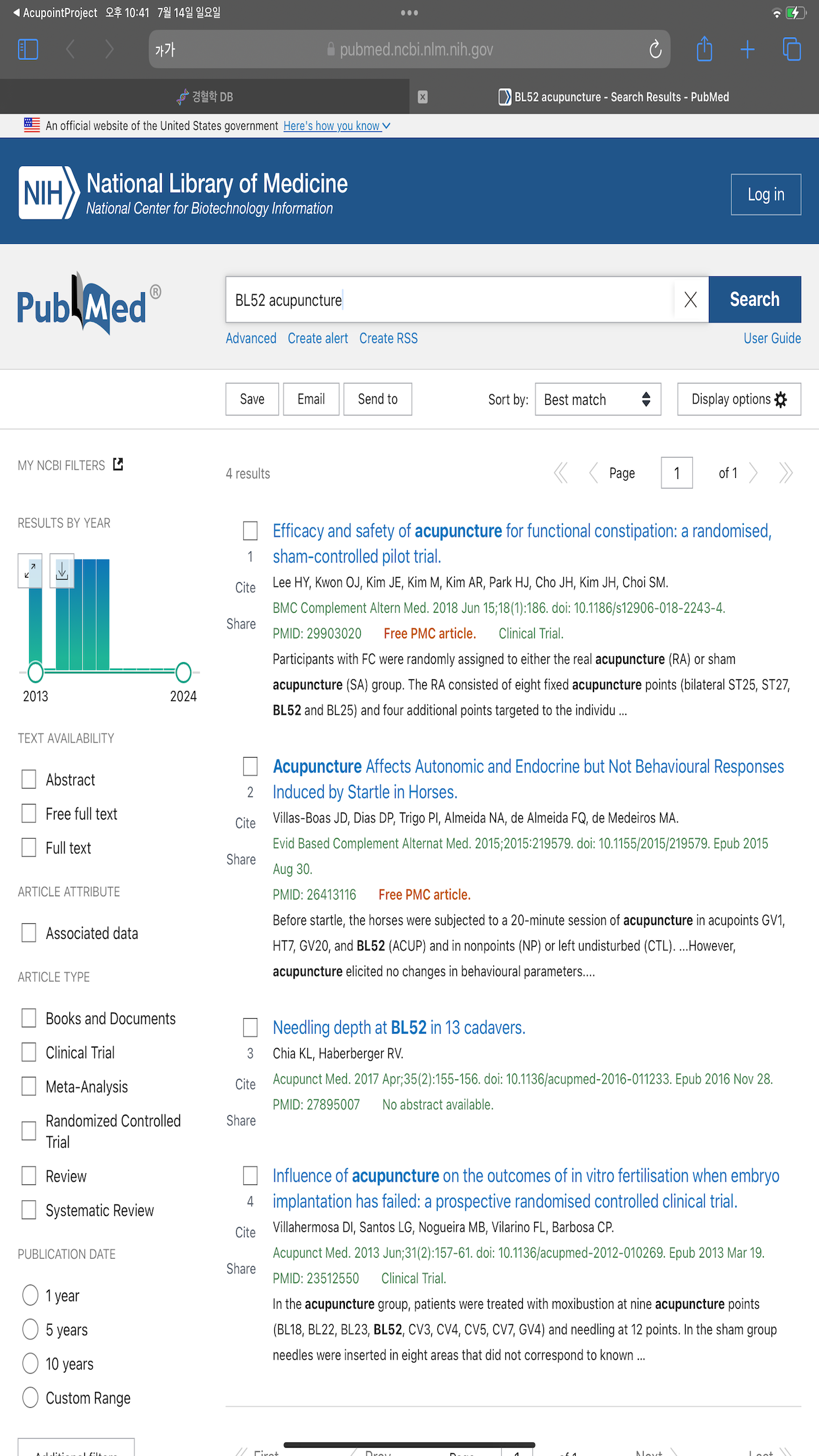Go to previous page arrow icon

pos(593,473)
